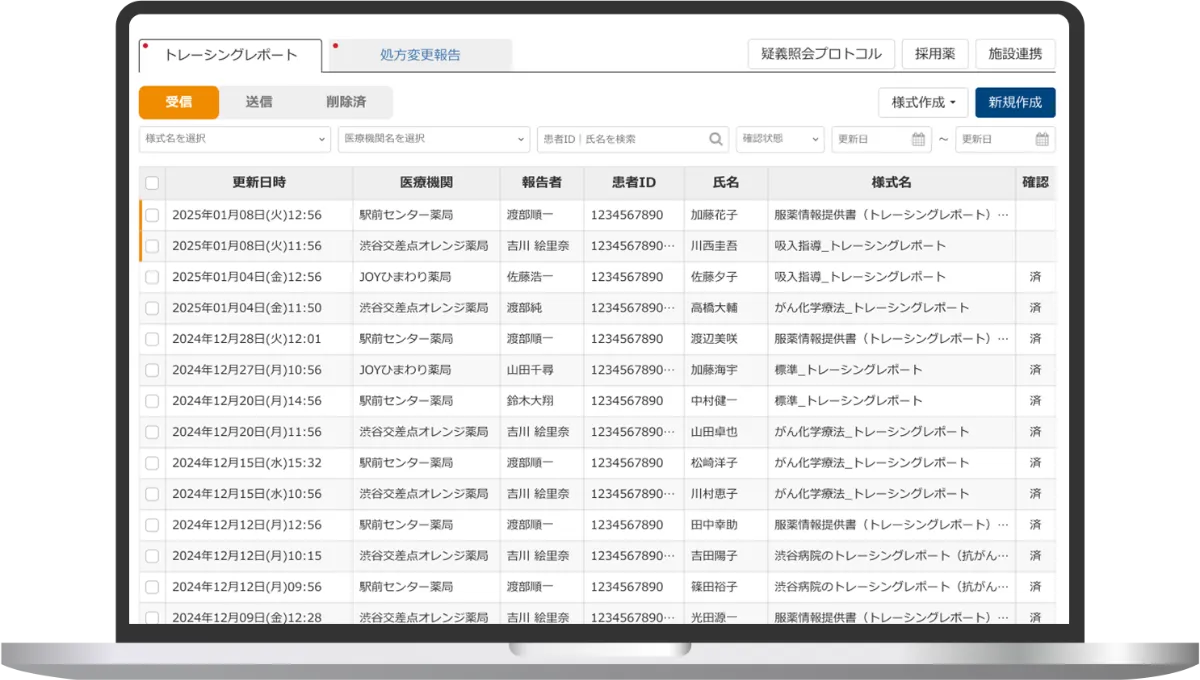Click the search magnifier icon in patient search
Viewport: 1200px width, 680px height.
tap(716, 140)
